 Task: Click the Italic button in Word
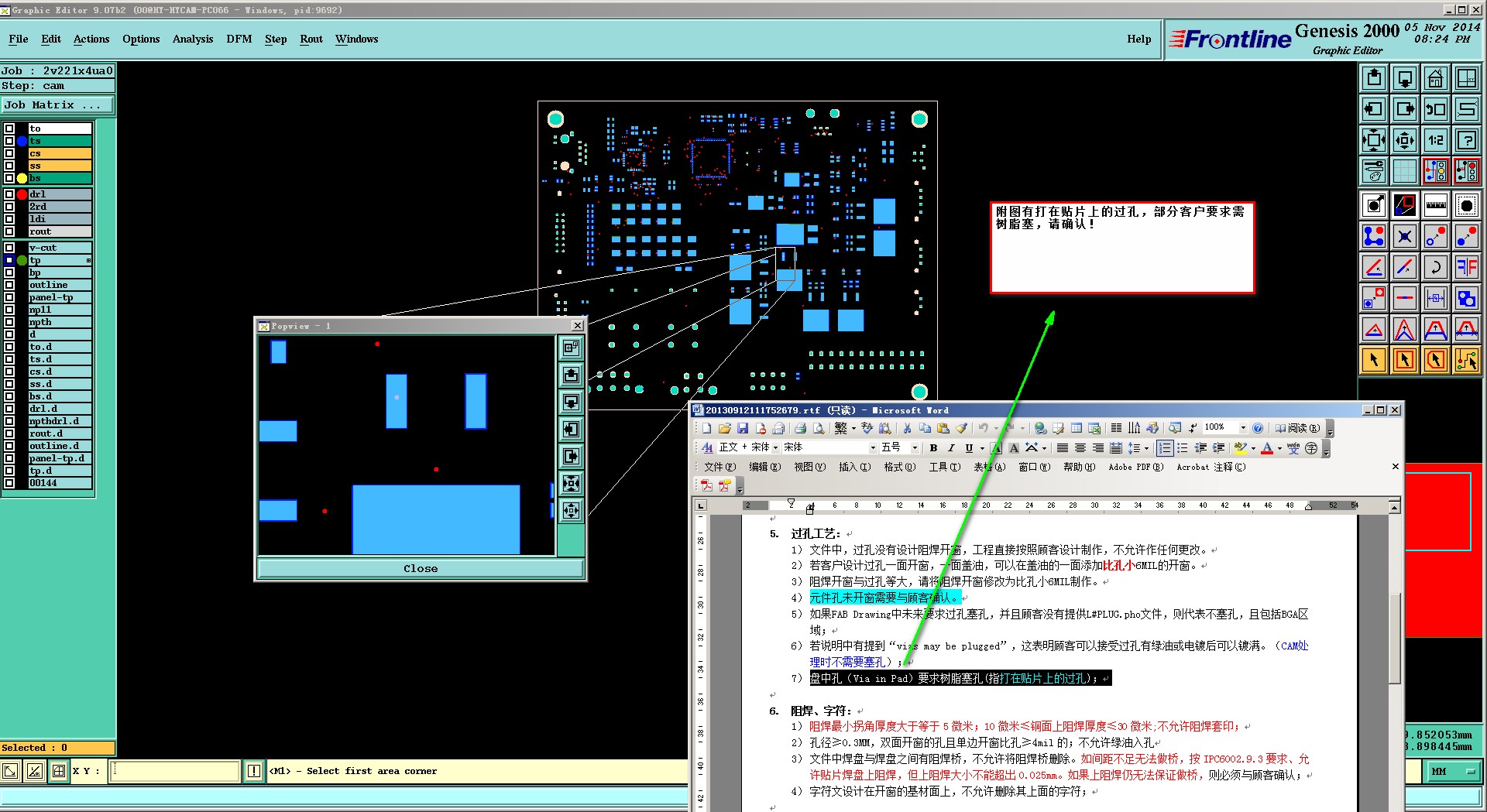pos(951,447)
